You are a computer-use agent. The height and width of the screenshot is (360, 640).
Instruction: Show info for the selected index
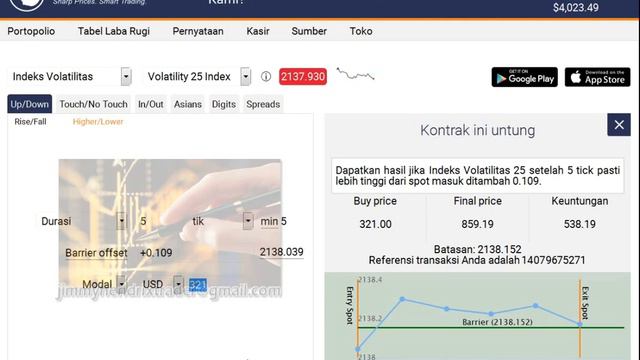coord(266,76)
